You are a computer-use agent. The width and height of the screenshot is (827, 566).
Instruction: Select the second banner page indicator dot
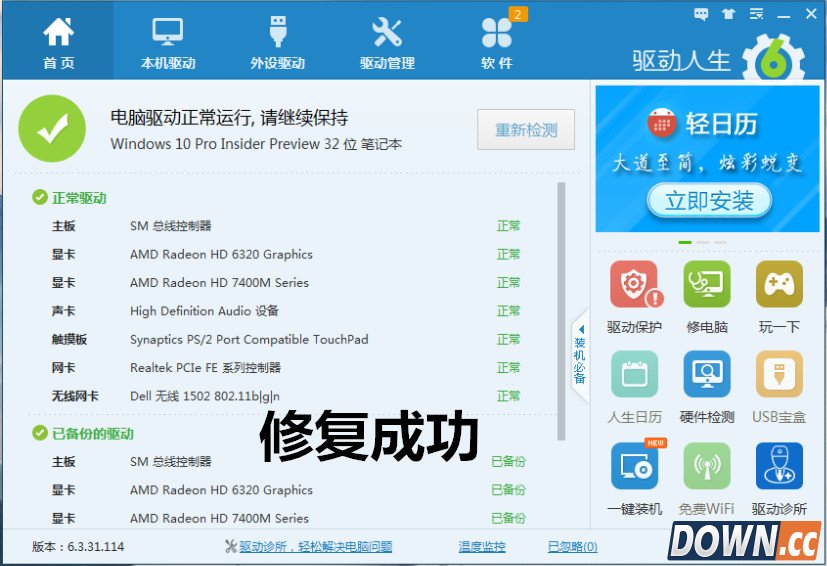click(x=703, y=242)
